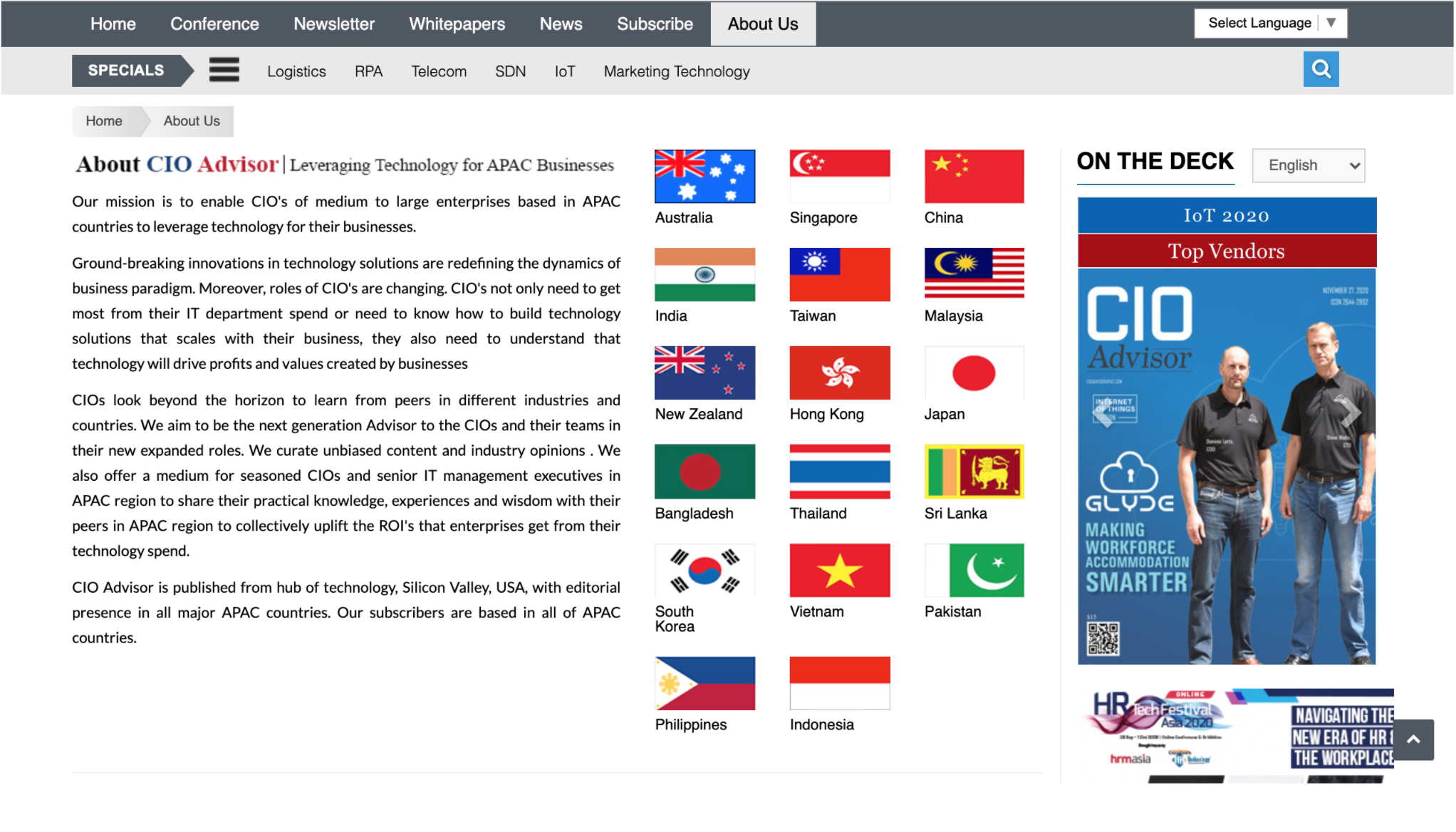Viewport: 1456px width, 832px height.
Task: Click the Sri Lanka flag icon
Action: (x=974, y=472)
